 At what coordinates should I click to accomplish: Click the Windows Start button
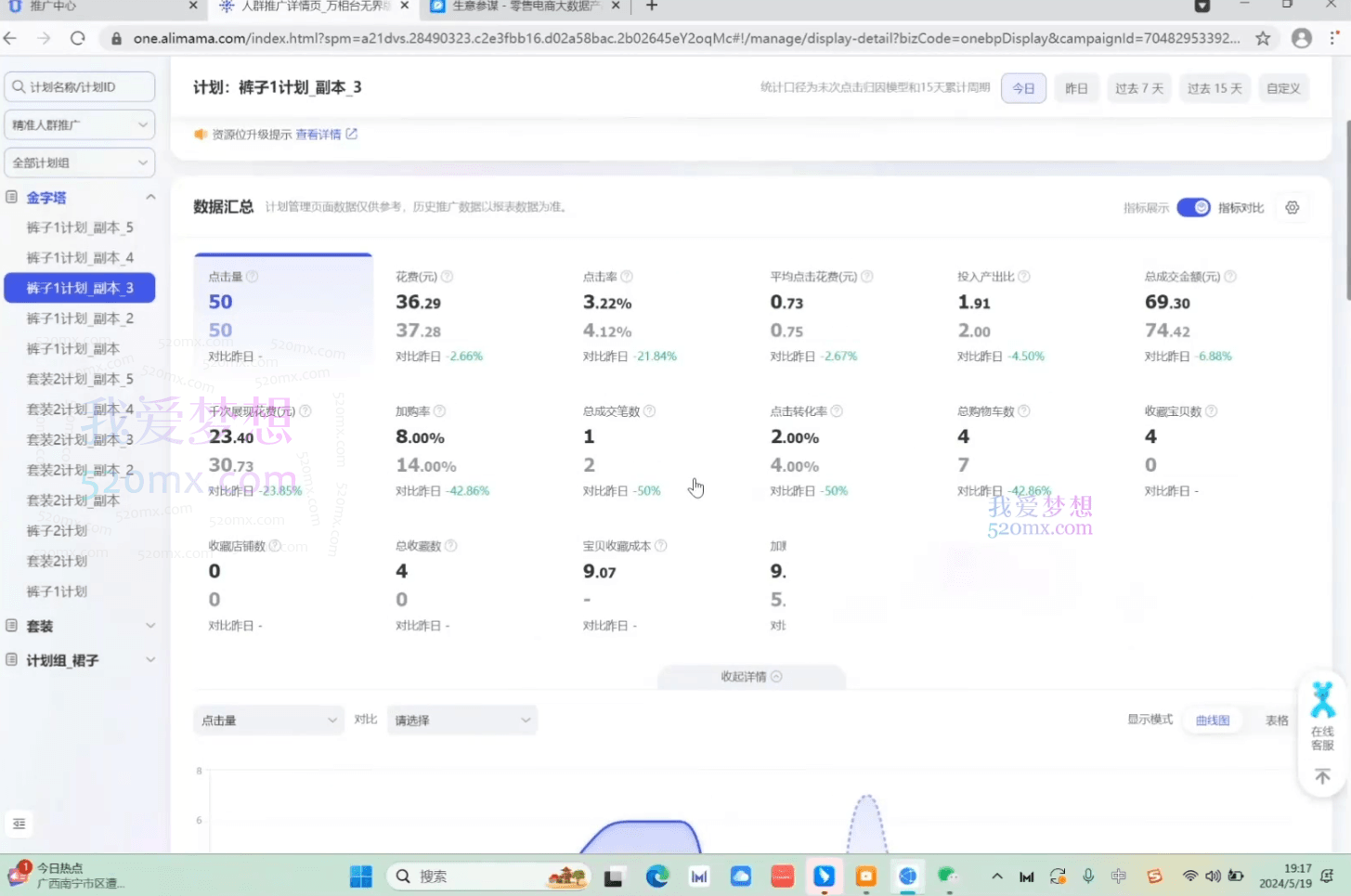360,876
